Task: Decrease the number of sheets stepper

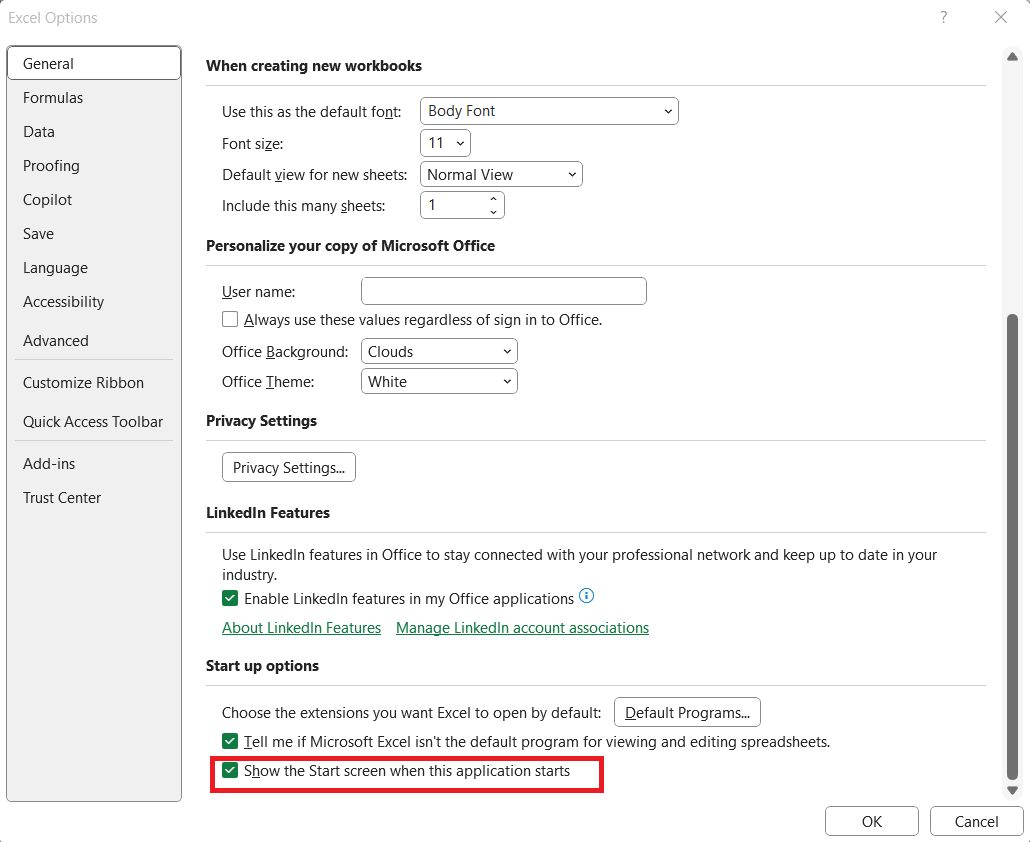Action: point(493,212)
